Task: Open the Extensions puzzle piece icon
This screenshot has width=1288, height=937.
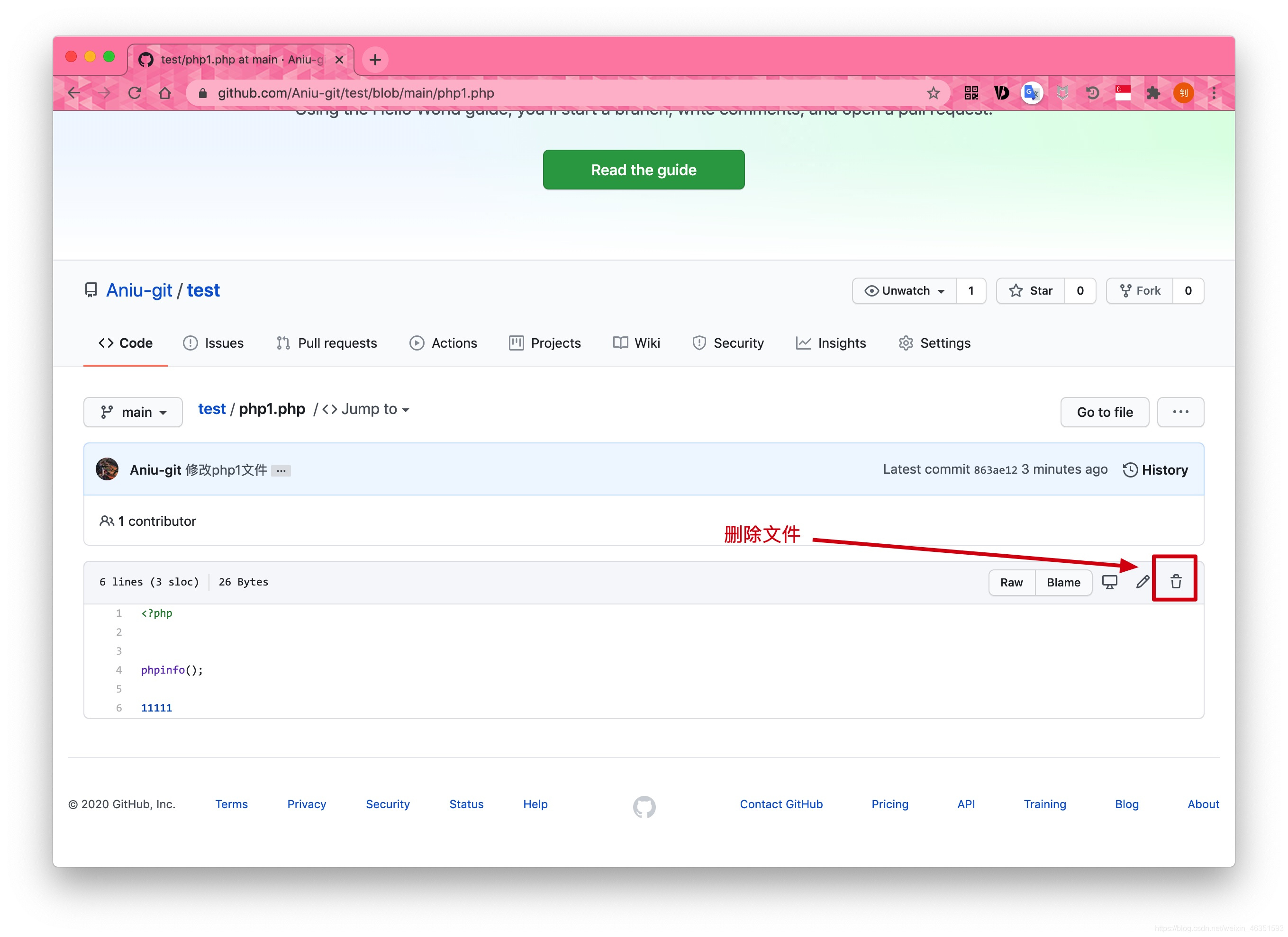Action: tap(1152, 93)
